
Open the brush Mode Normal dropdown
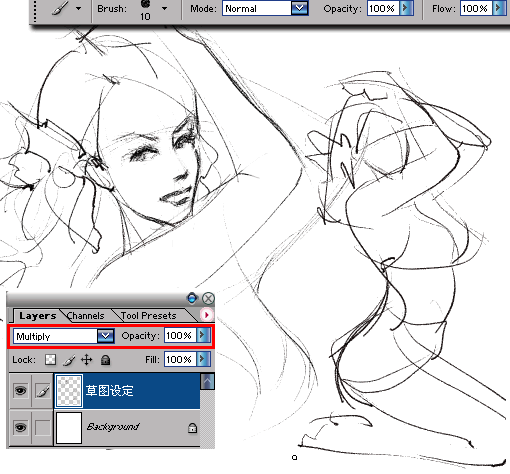[299, 8]
